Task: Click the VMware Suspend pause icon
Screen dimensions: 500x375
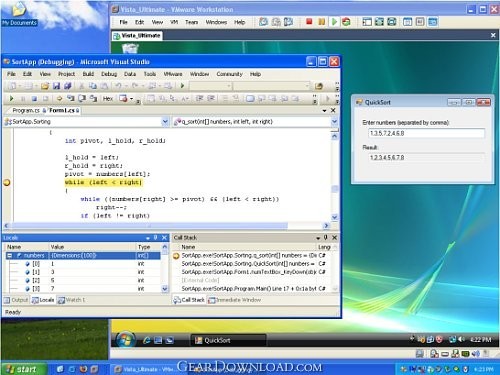Action: (x=321, y=22)
